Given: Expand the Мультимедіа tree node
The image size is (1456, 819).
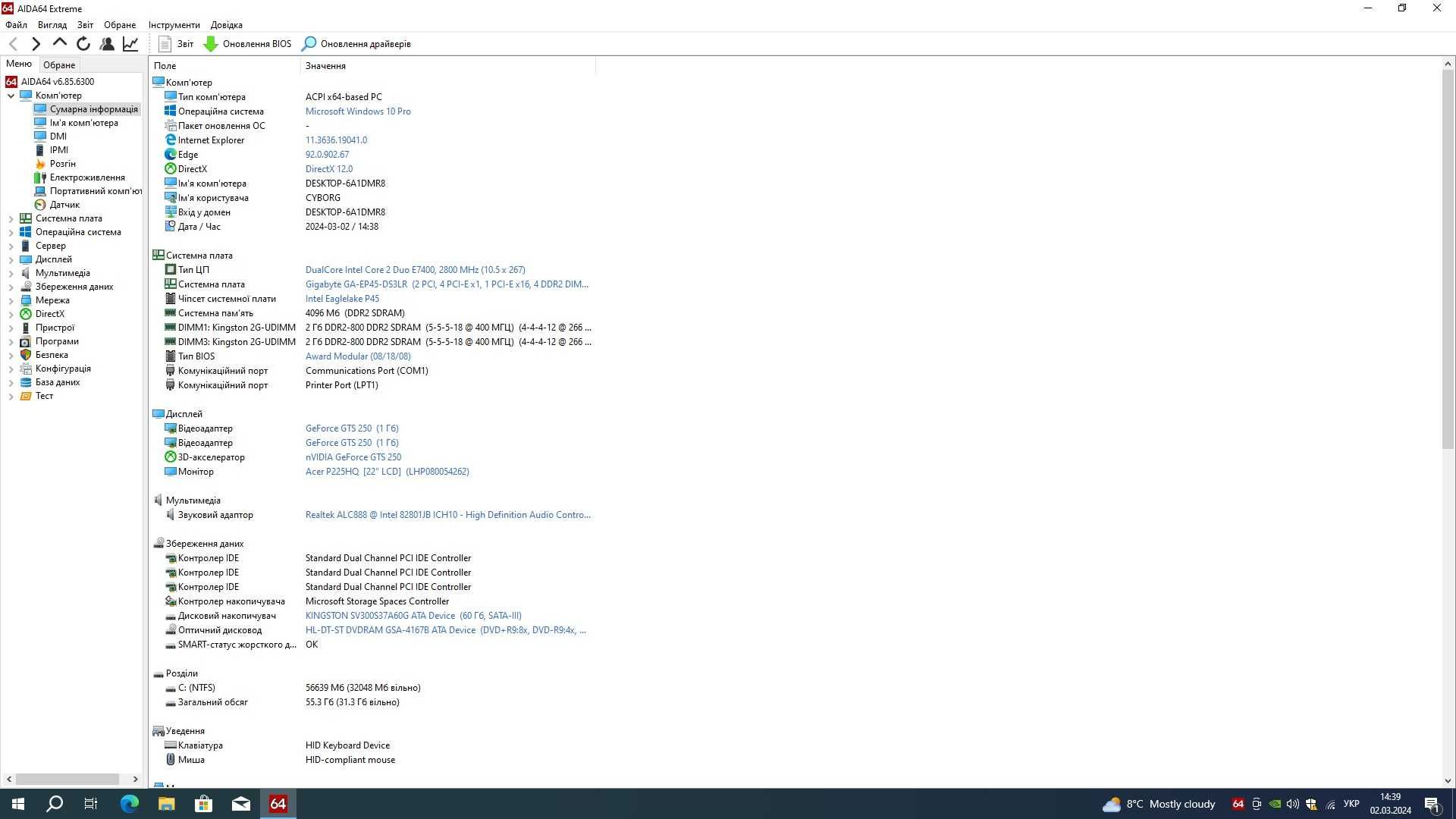Looking at the screenshot, I should point(11,273).
